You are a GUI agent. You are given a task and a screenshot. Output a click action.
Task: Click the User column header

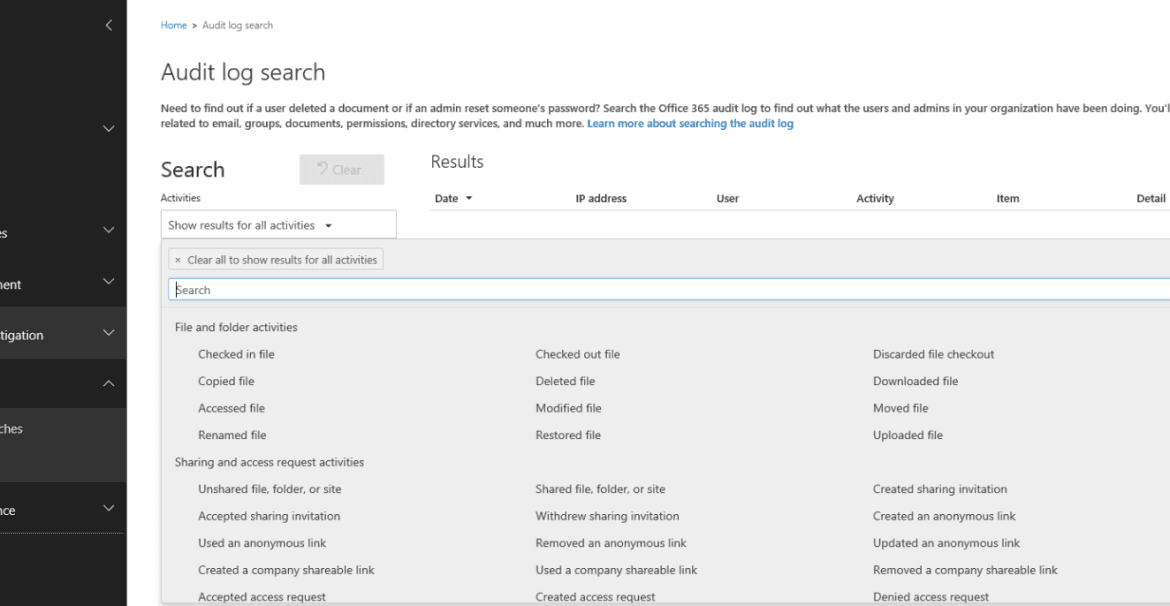pyautogui.click(x=727, y=198)
